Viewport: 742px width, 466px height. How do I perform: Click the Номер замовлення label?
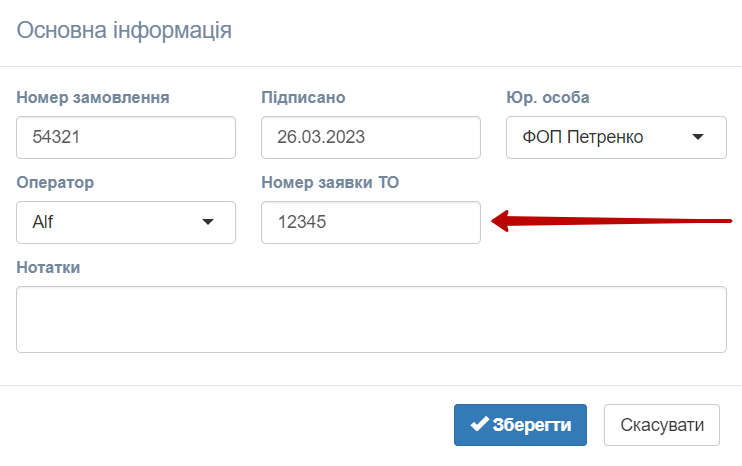tap(93, 97)
